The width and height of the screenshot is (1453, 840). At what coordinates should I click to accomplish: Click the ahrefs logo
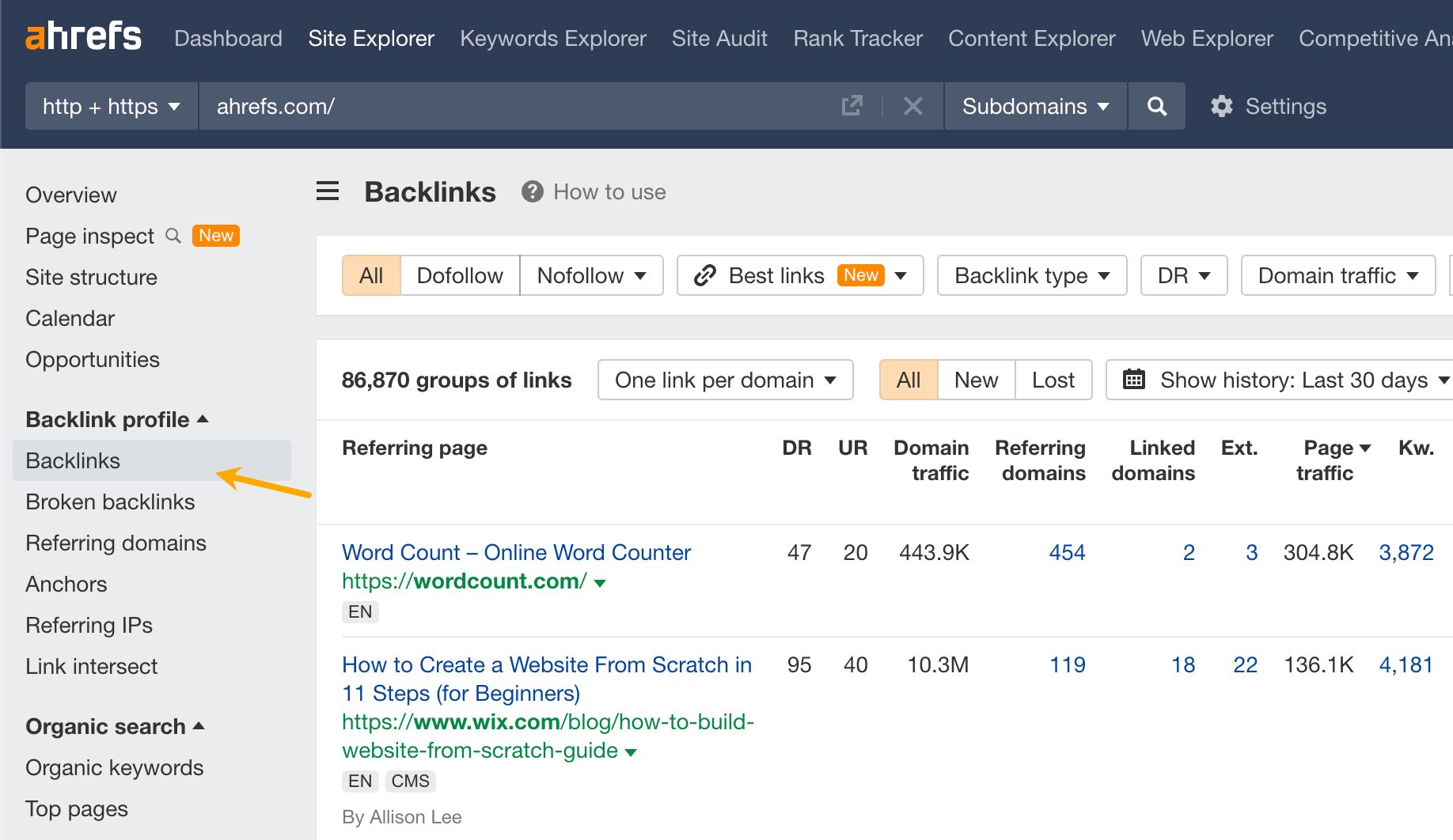(x=84, y=36)
